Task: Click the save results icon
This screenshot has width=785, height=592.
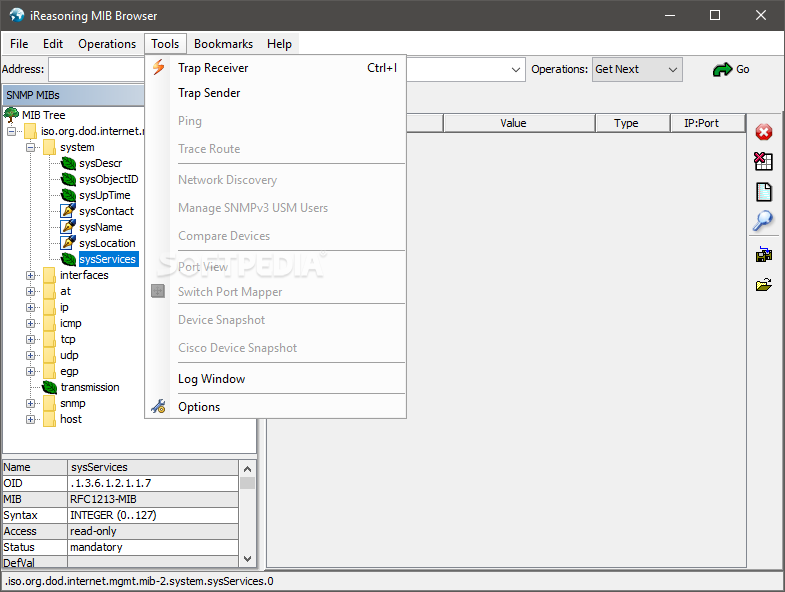Action: click(x=763, y=254)
